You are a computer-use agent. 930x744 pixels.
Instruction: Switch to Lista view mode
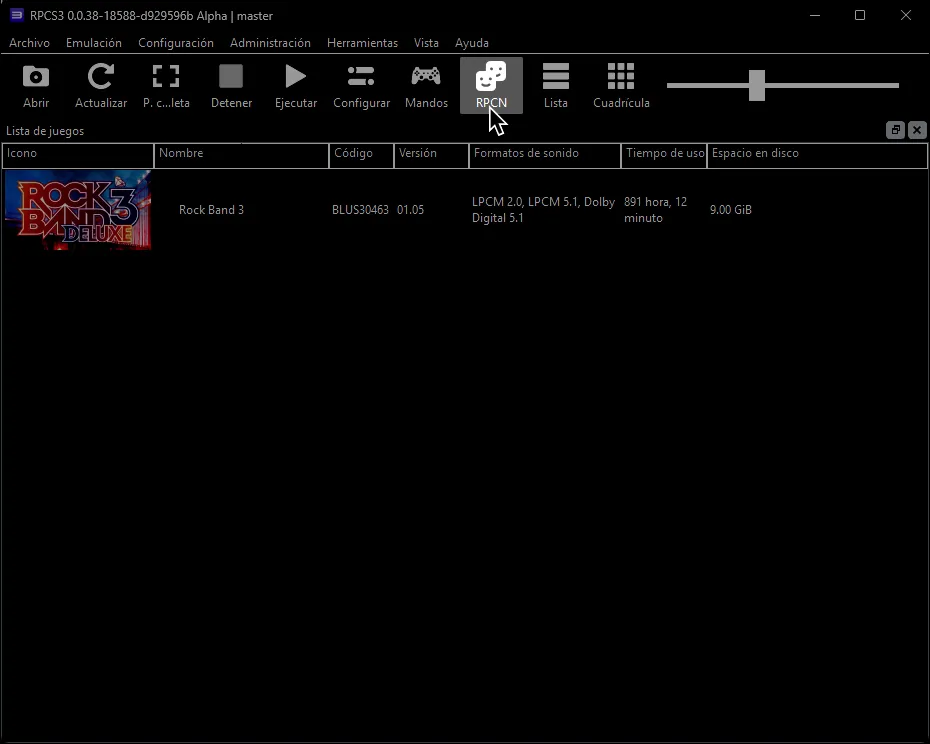coord(555,84)
